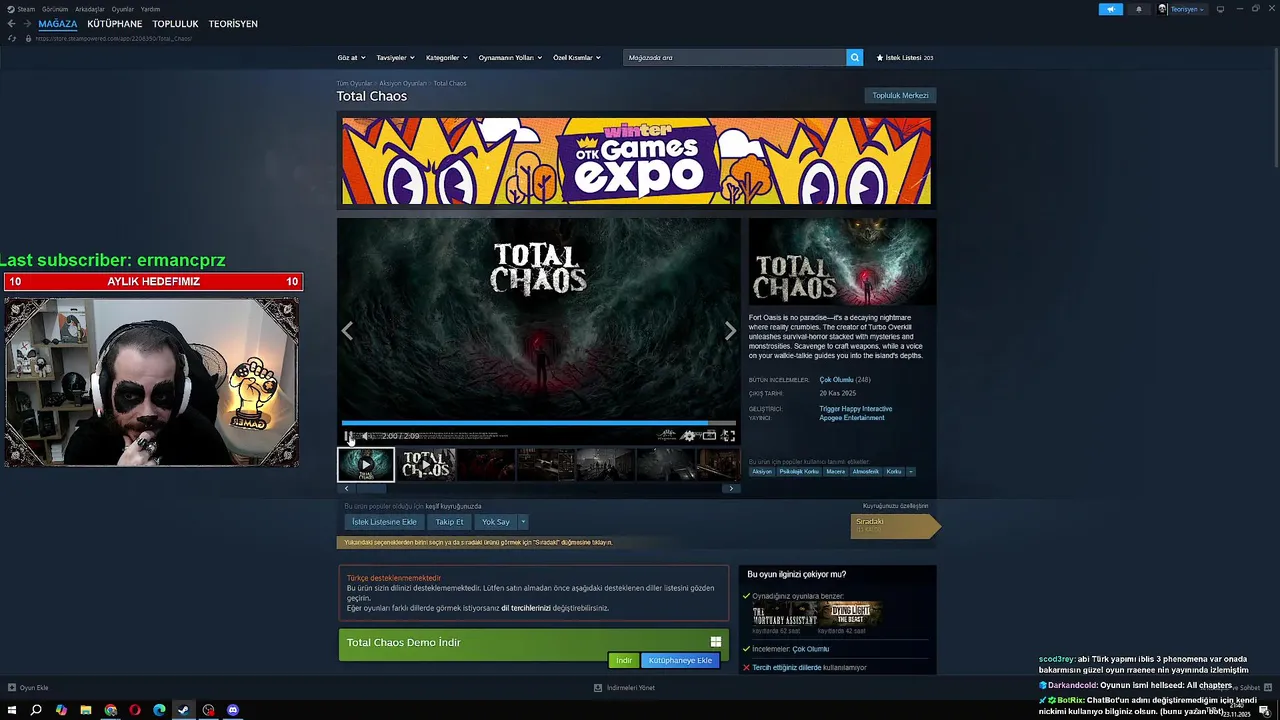The height and width of the screenshot is (720, 1280).
Task: Show next media with right arrow
Action: click(x=730, y=332)
